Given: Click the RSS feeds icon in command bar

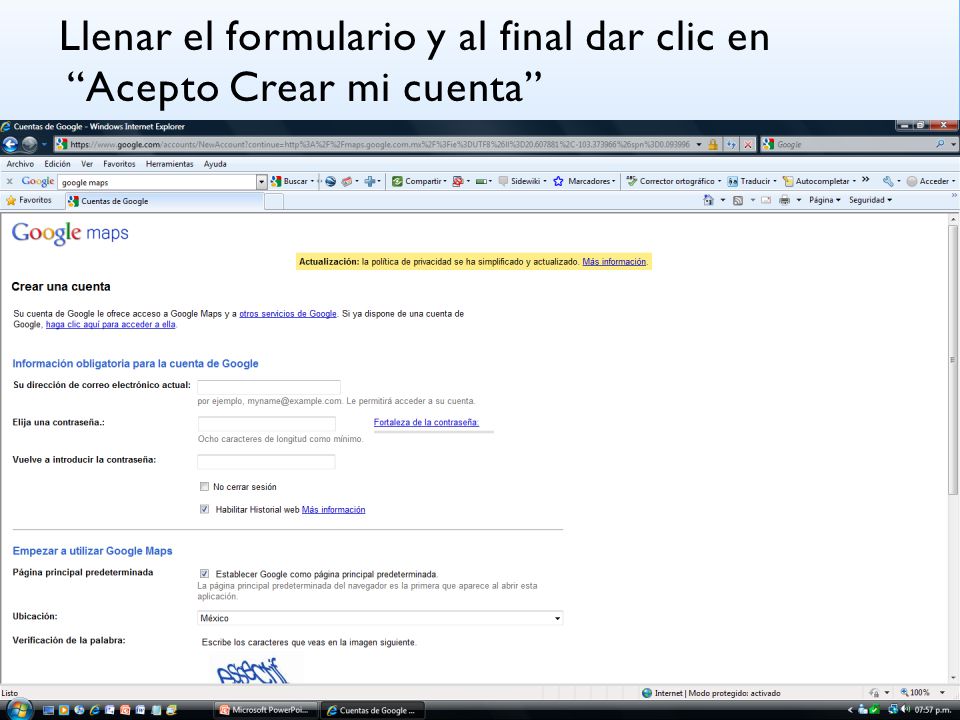Looking at the screenshot, I should pyautogui.click(x=738, y=200).
